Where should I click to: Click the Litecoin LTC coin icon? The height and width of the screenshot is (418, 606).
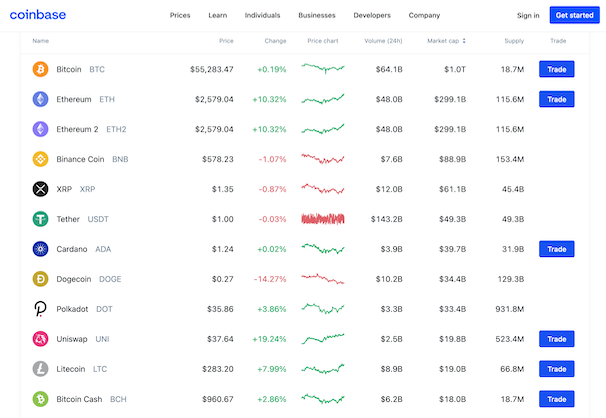coord(40,369)
